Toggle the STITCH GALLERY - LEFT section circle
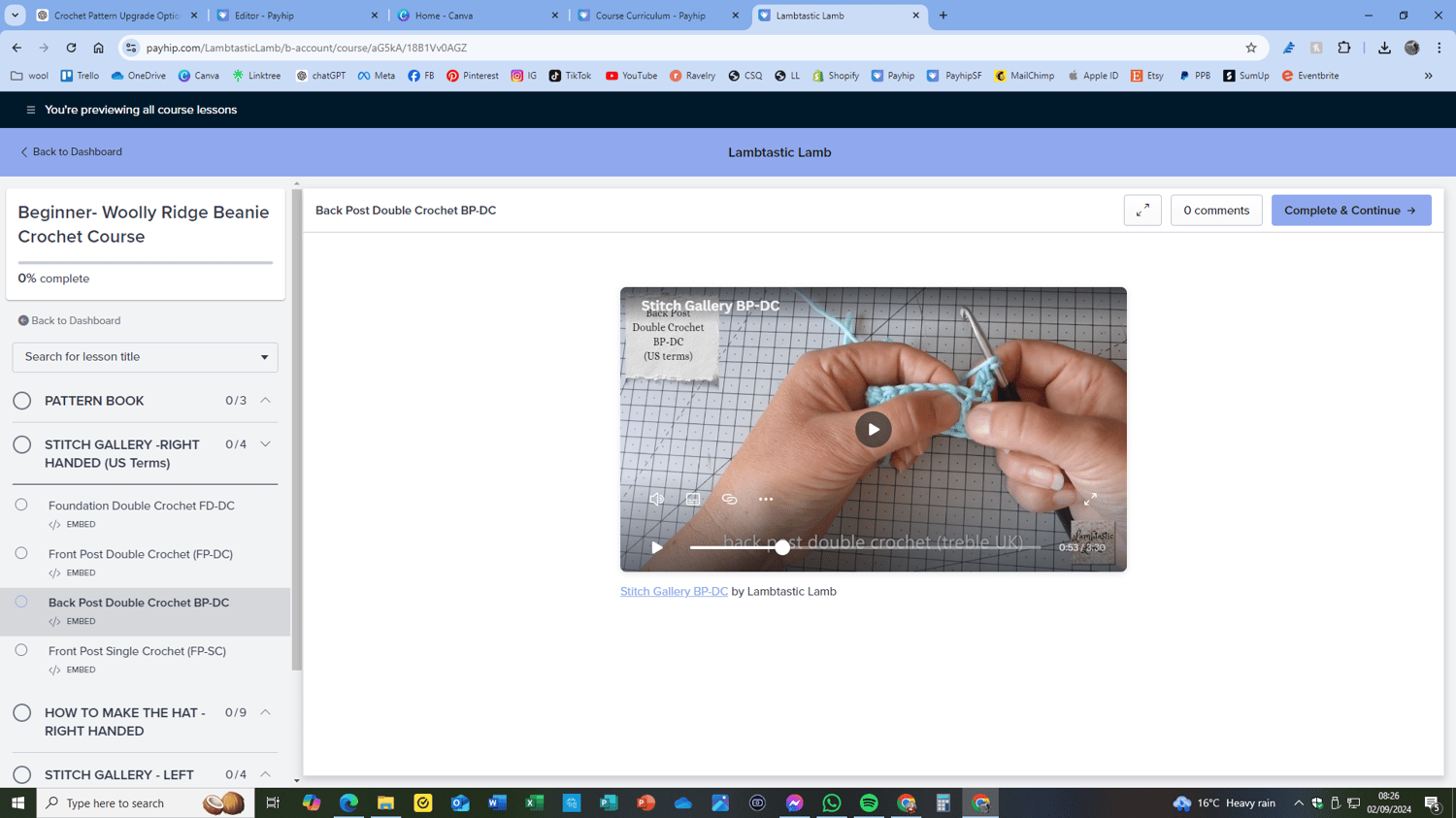This screenshot has width=1456, height=818. tap(22, 774)
